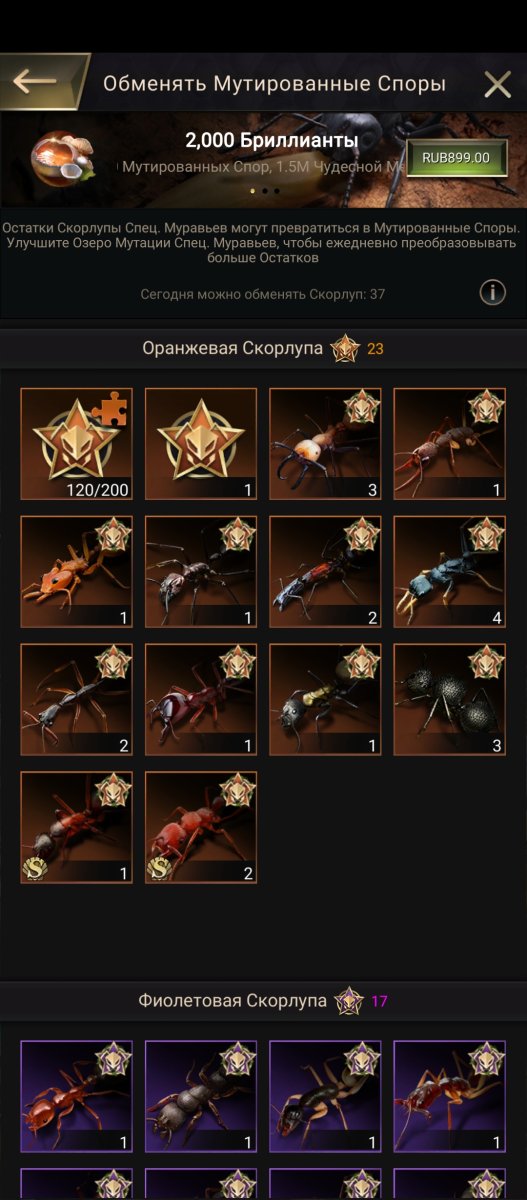Go back using the arrow button
This screenshot has width=527, height=1200.
[36, 82]
